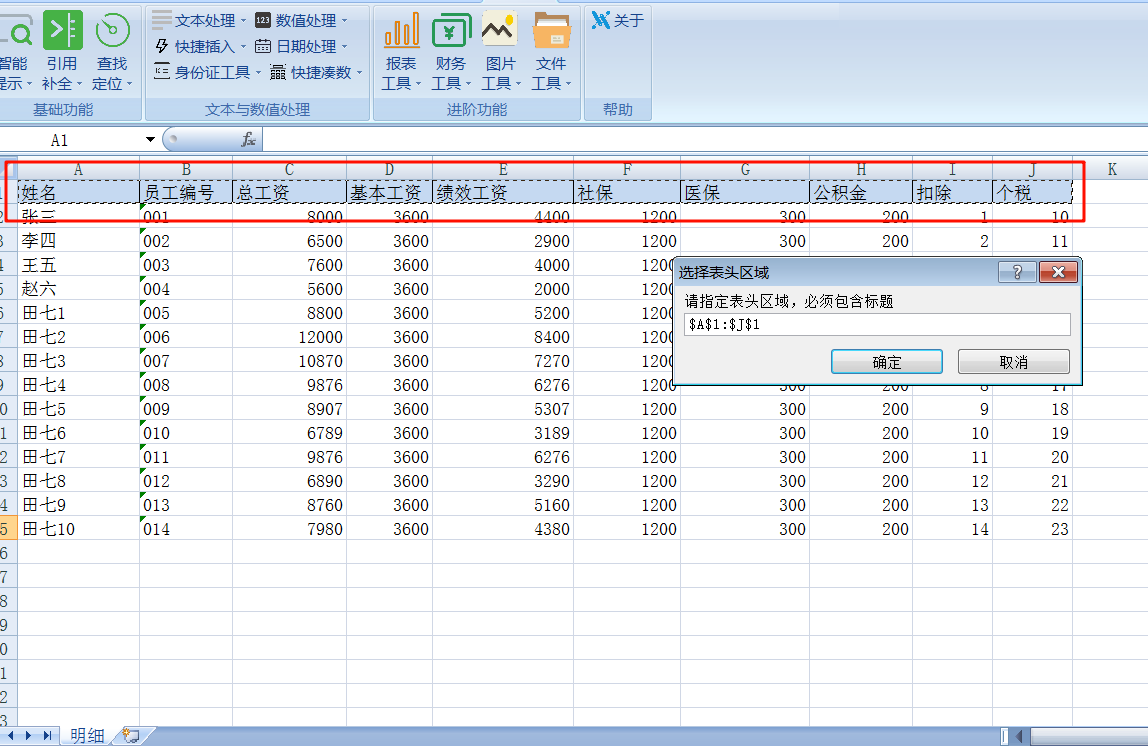The image size is (1148, 746).
Task: Expand the 财务工具 dropdown arrow
Action: click(468, 83)
